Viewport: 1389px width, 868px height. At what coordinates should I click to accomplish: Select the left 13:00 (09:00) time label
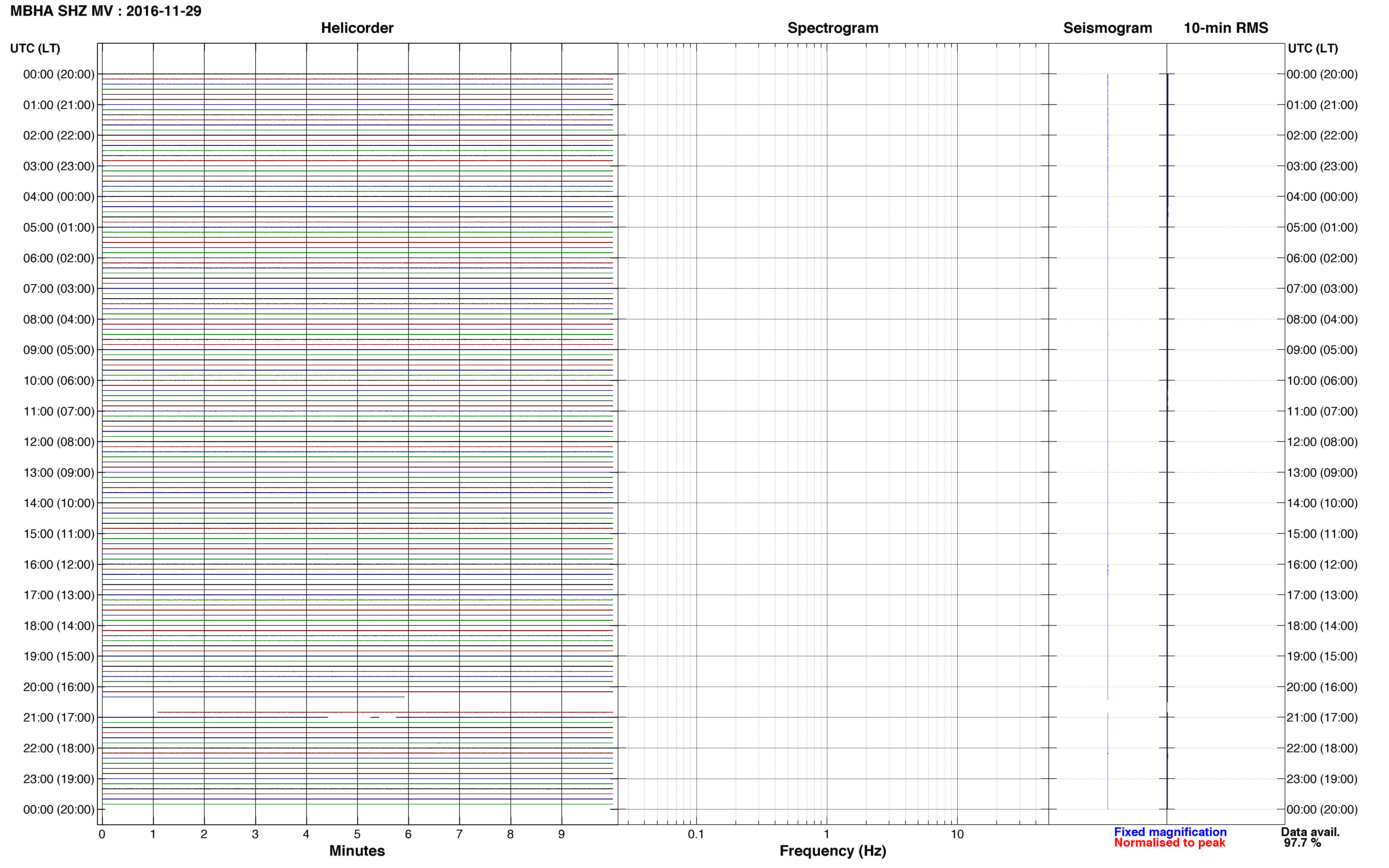(59, 473)
